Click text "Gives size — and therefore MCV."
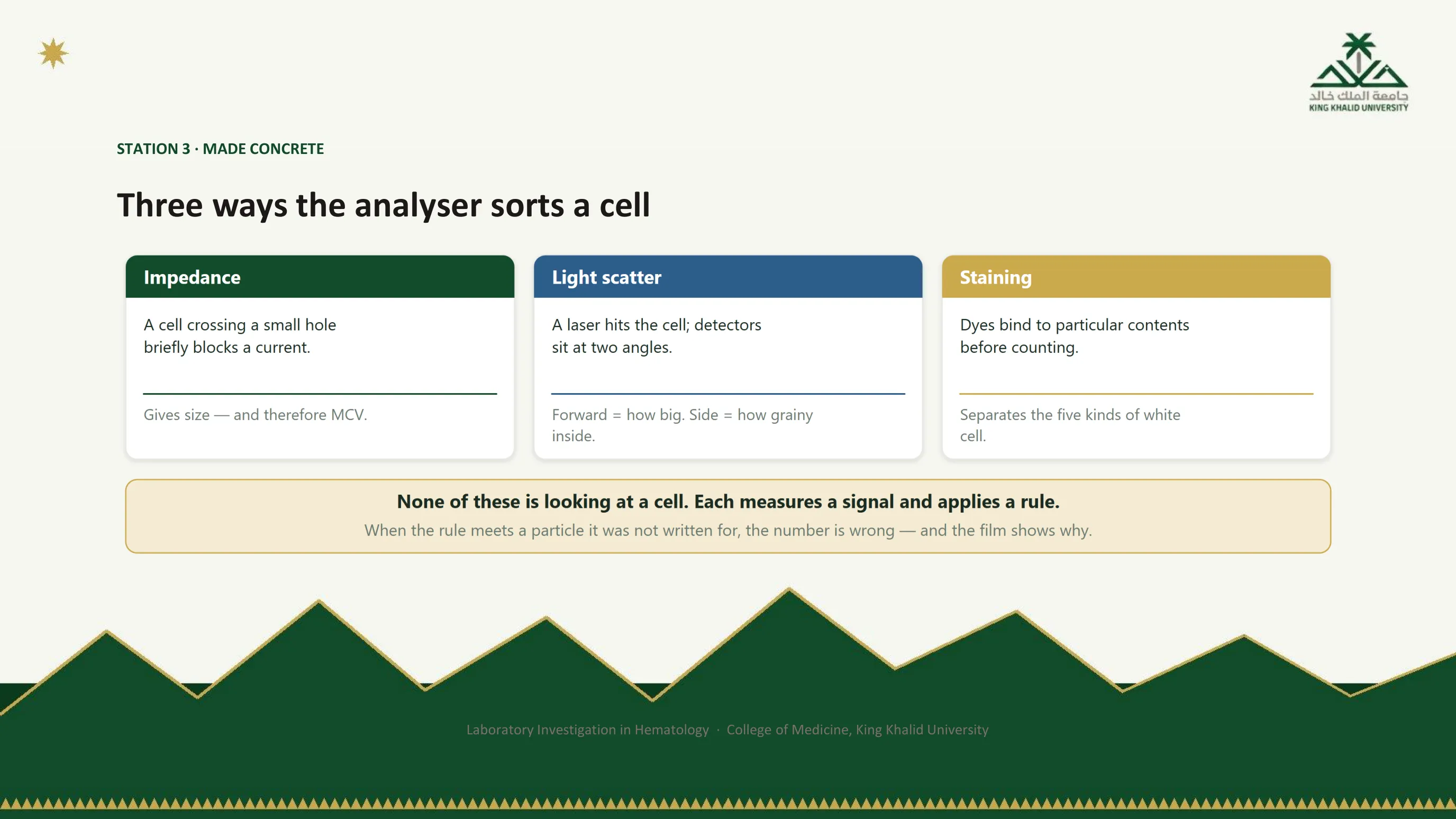Viewport: 1456px width, 819px height. pyautogui.click(x=256, y=415)
